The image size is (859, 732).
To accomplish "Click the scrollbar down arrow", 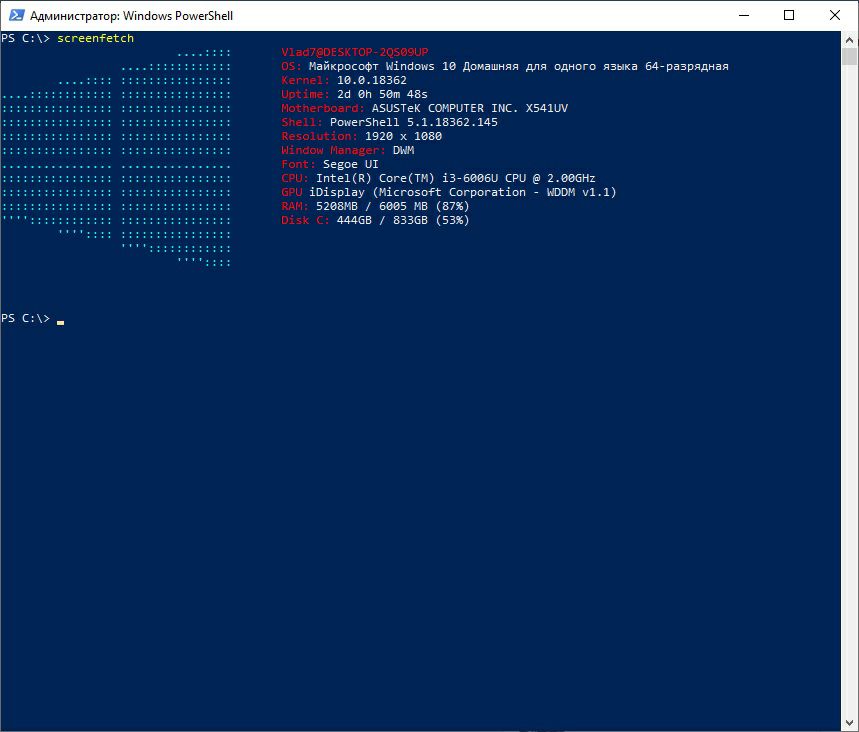I will coord(850,723).
